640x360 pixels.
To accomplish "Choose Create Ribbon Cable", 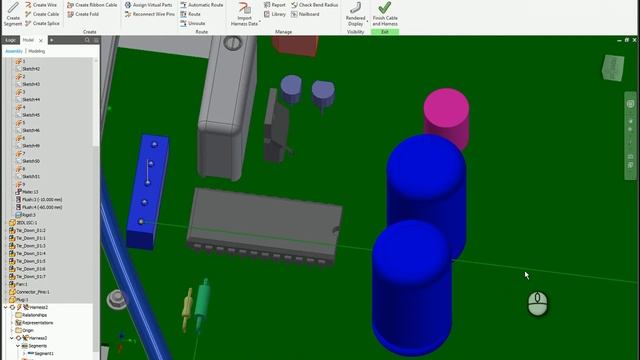I will (x=92, y=5).
